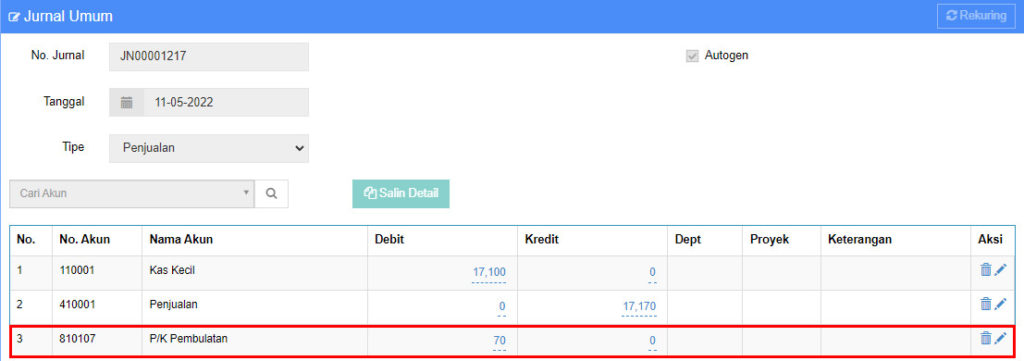Open the calendar icon beside Tanggal
Image resolution: width=1024 pixels, height=361 pixels.
[x=127, y=102]
